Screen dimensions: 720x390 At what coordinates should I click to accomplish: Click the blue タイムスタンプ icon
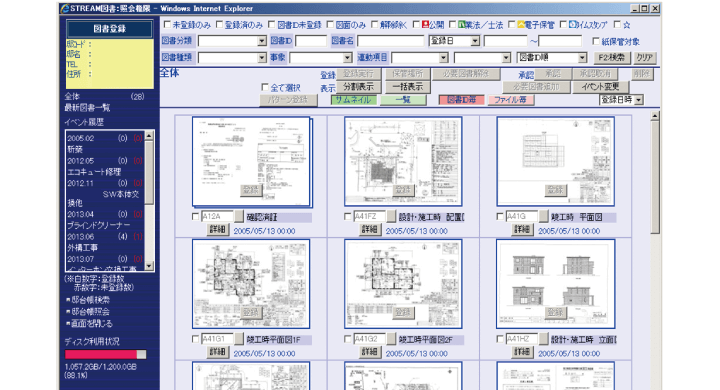[572, 24]
